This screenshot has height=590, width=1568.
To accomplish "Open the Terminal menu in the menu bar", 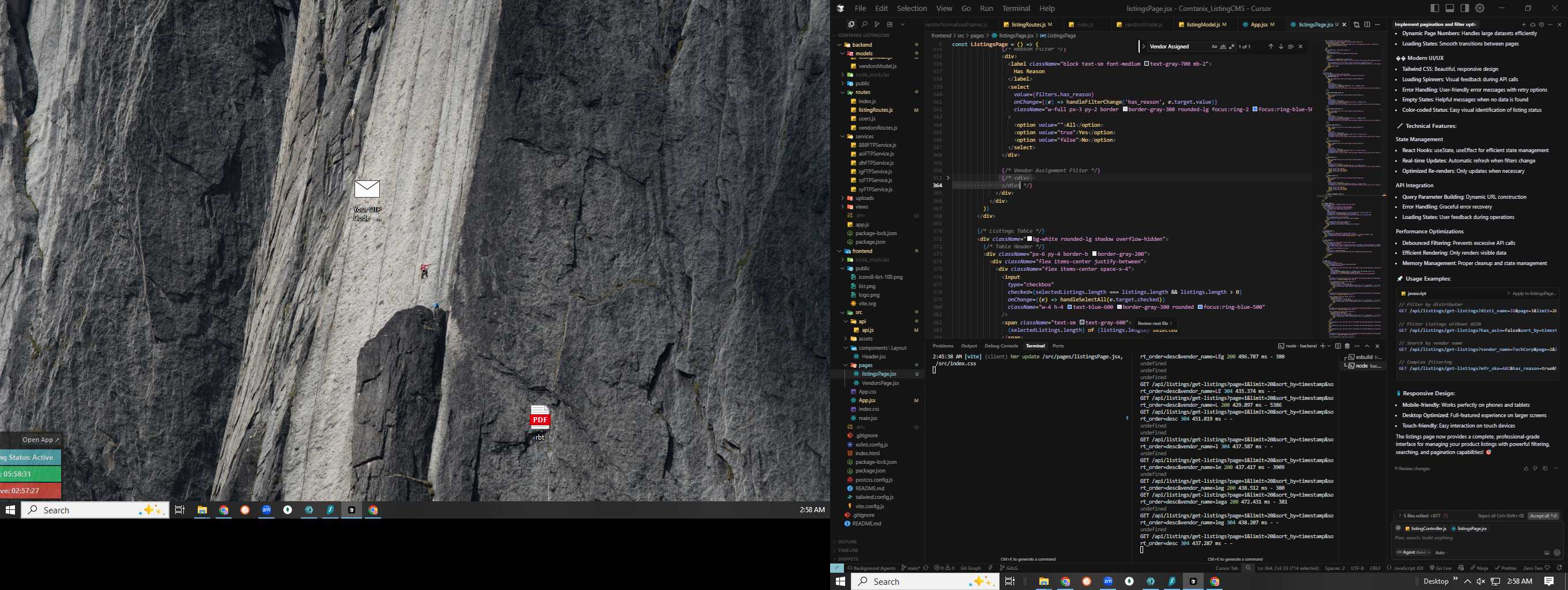I will click(x=1016, y=8).
